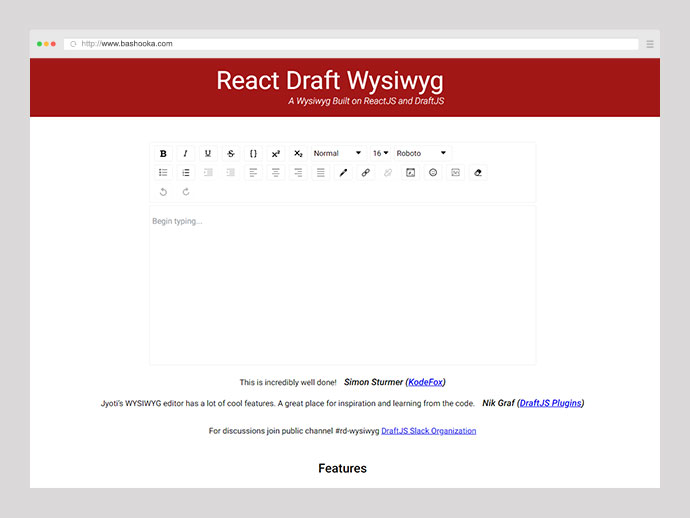Image resolution: width=690 pixels, height=518 pixels.
Task: Apply subscript formatting
Action: click(x=298, y=154)
